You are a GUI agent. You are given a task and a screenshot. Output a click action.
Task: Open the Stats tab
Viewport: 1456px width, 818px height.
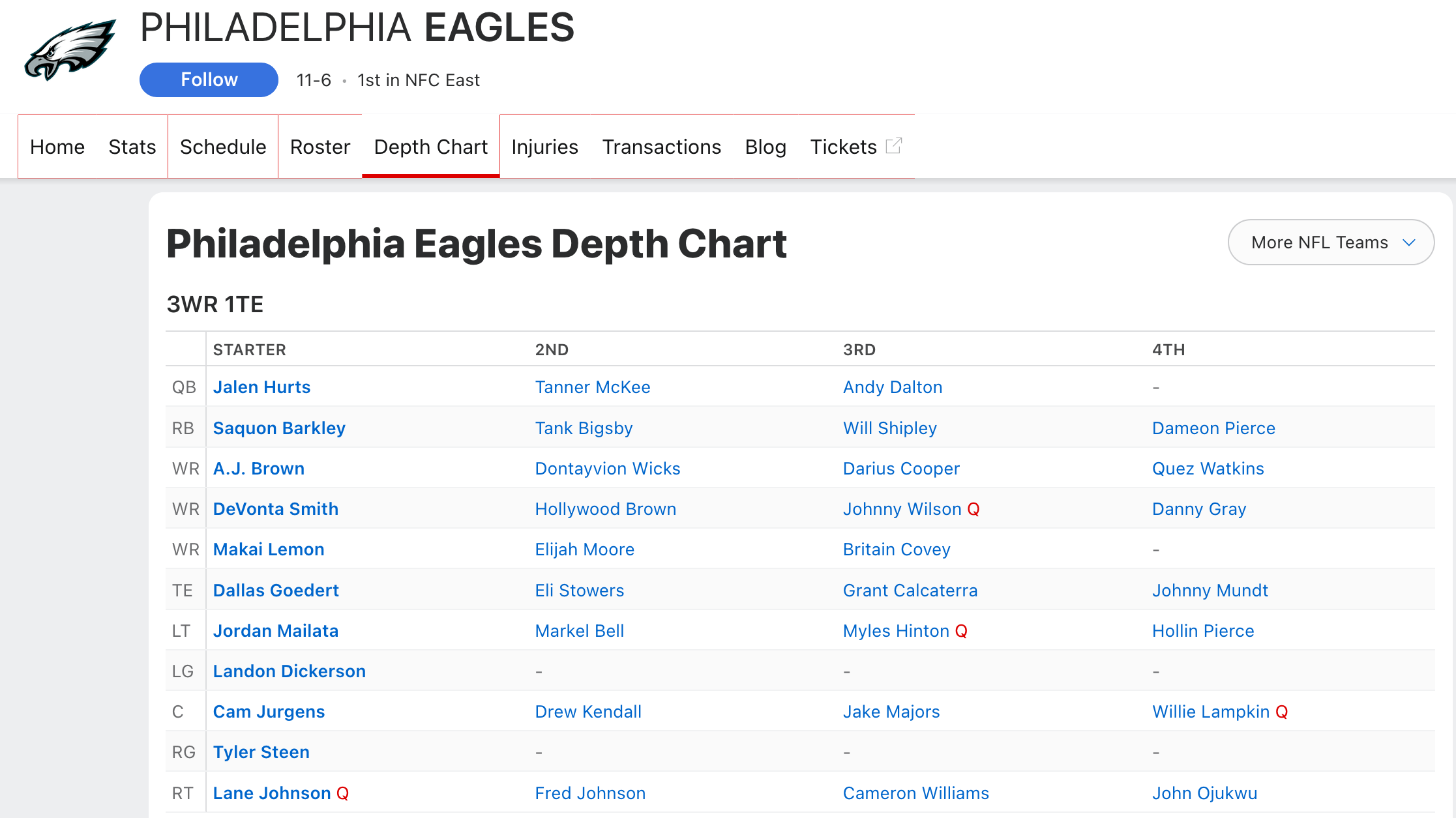(132, 147)
